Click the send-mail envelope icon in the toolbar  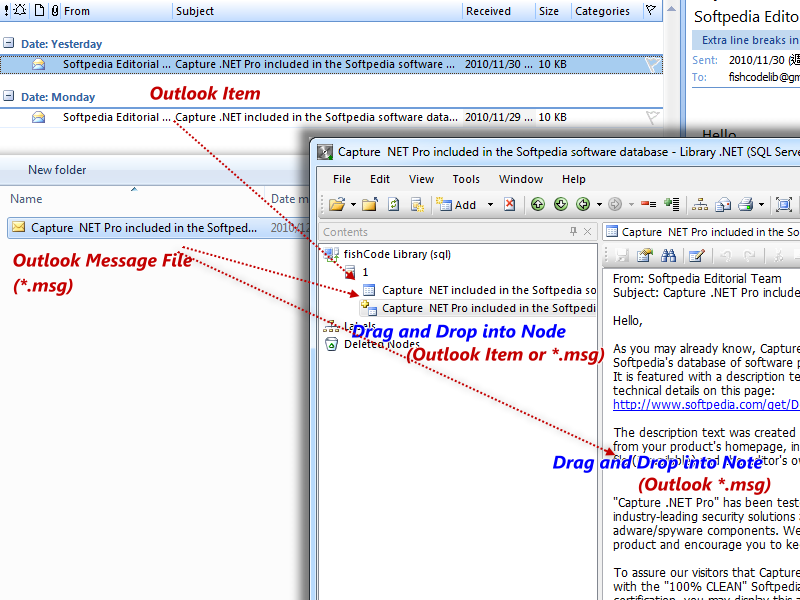723,205
